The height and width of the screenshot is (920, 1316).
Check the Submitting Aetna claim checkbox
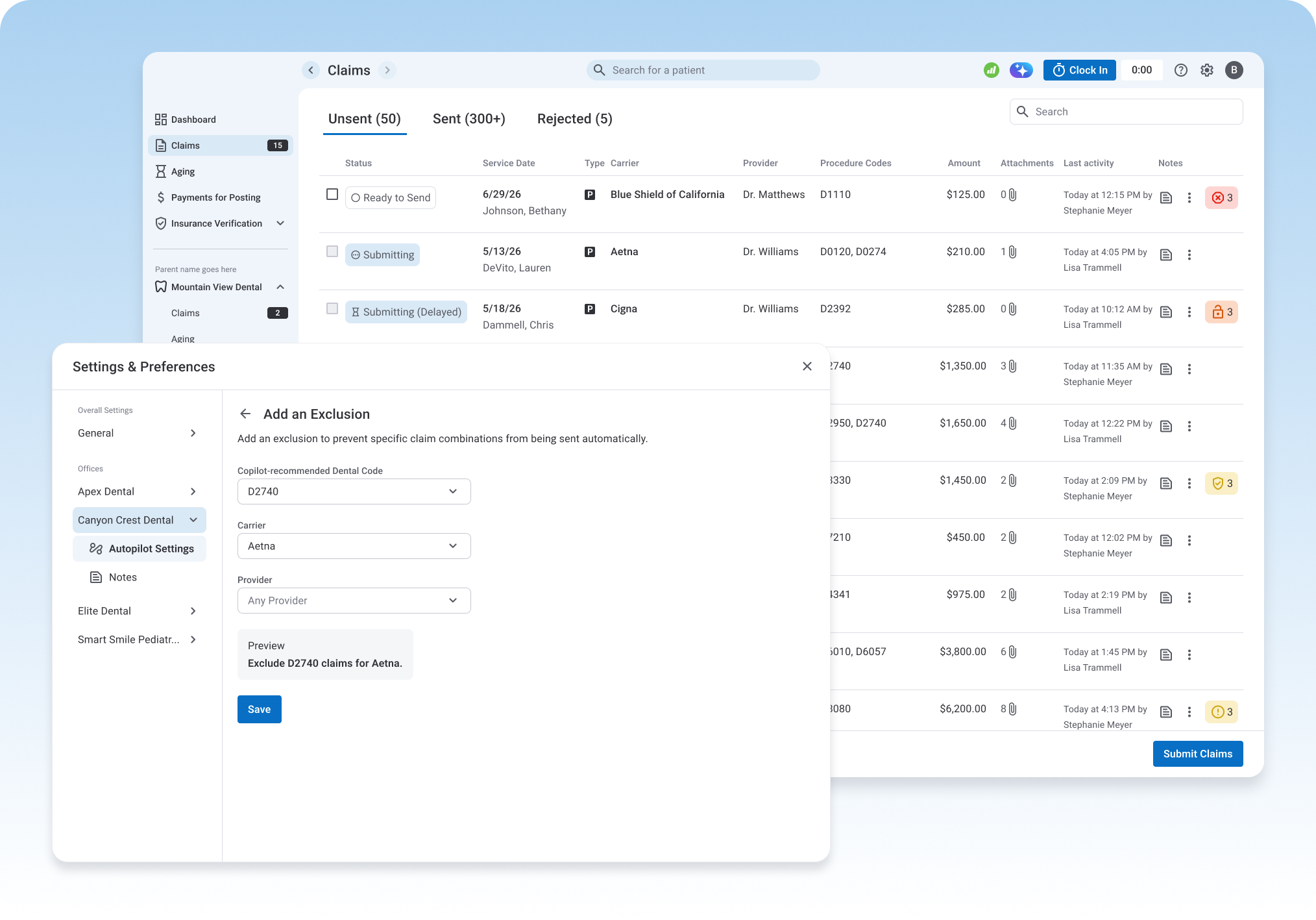(x=332, y=251)
